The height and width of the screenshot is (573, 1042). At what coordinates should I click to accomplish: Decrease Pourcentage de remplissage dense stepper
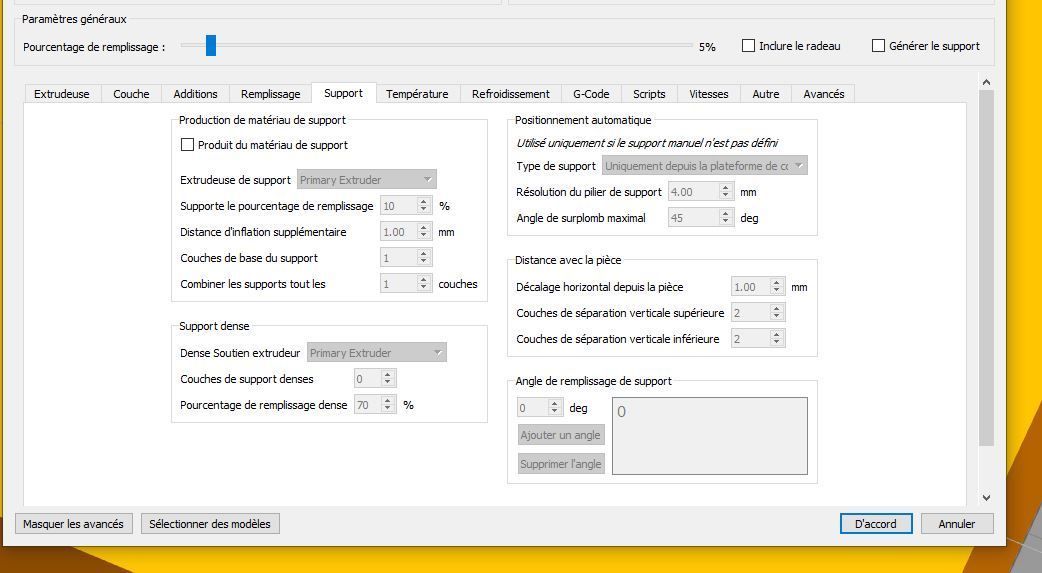pyautogui.click(x=388, y=408)
